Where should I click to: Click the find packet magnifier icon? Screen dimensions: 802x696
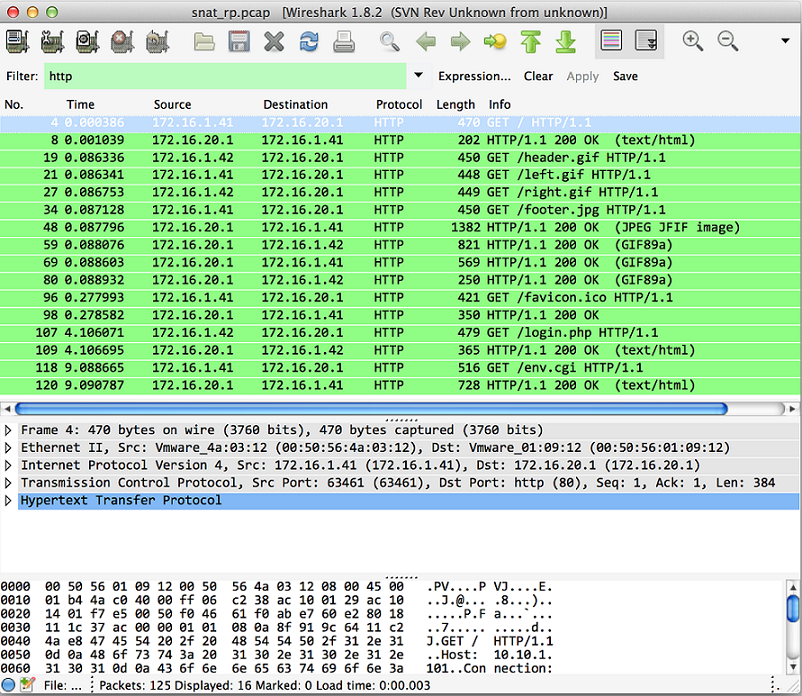pyautogui.click(x=389, y=42)
